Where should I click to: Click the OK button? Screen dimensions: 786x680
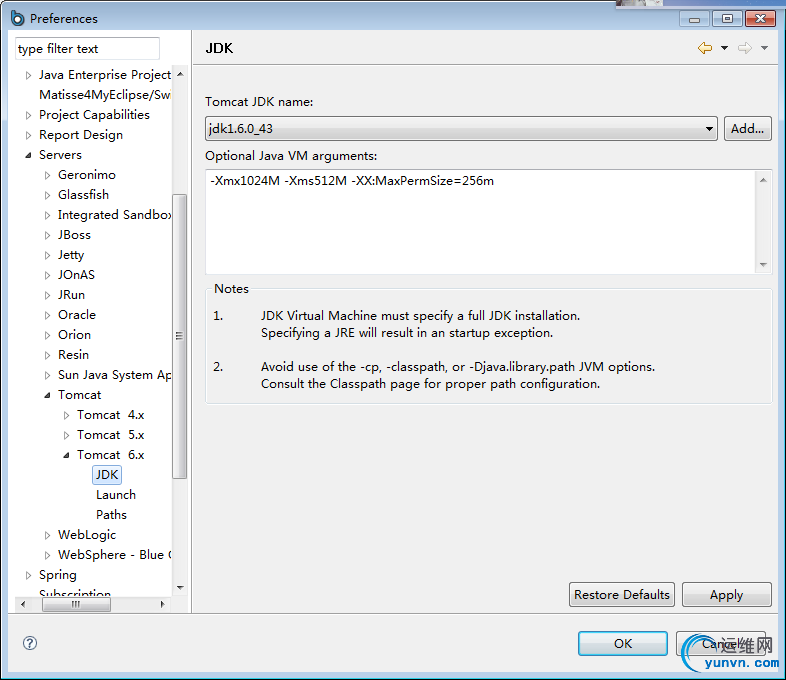(x=623, y=643)
